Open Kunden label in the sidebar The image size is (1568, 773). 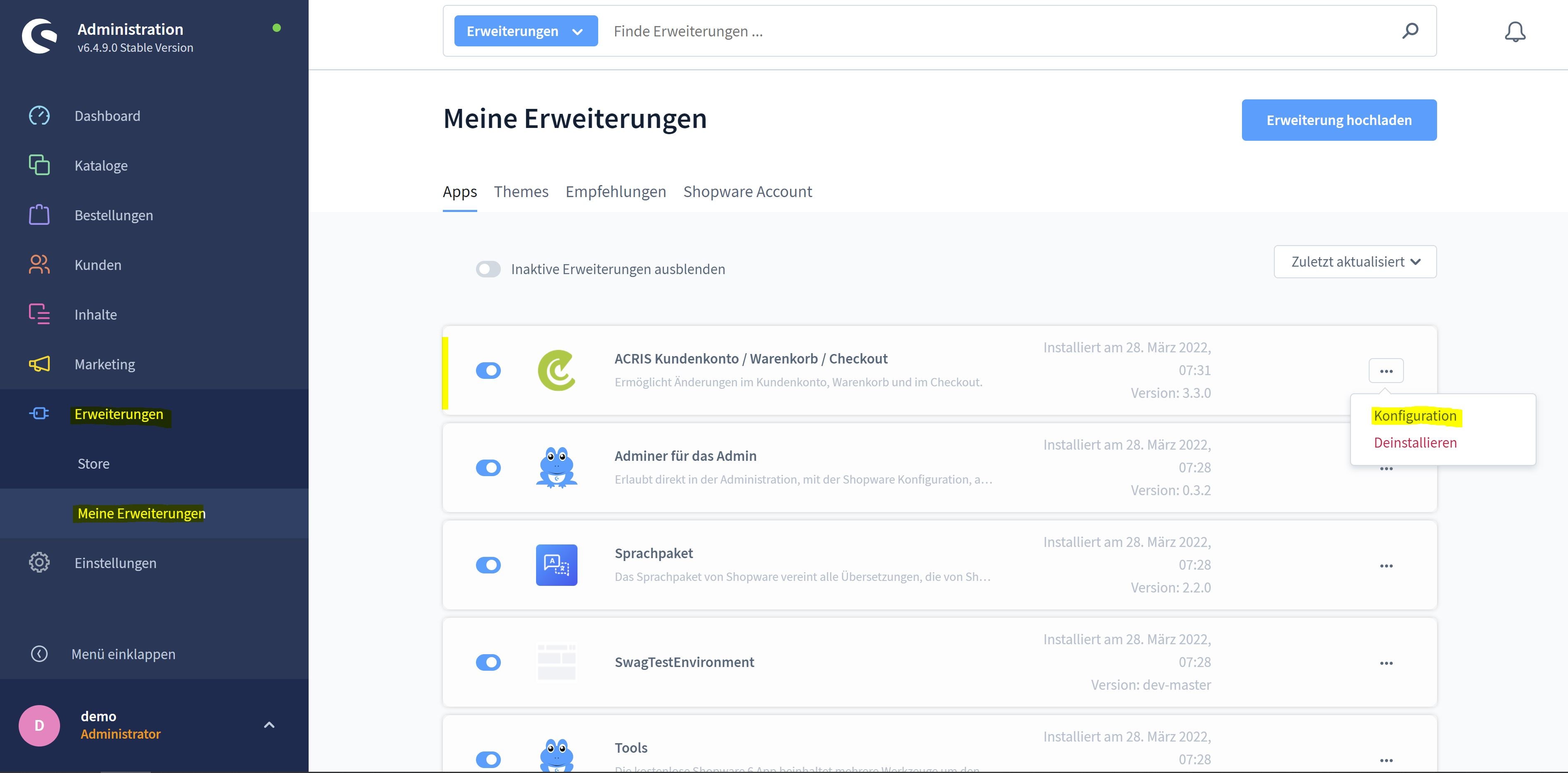98,265
